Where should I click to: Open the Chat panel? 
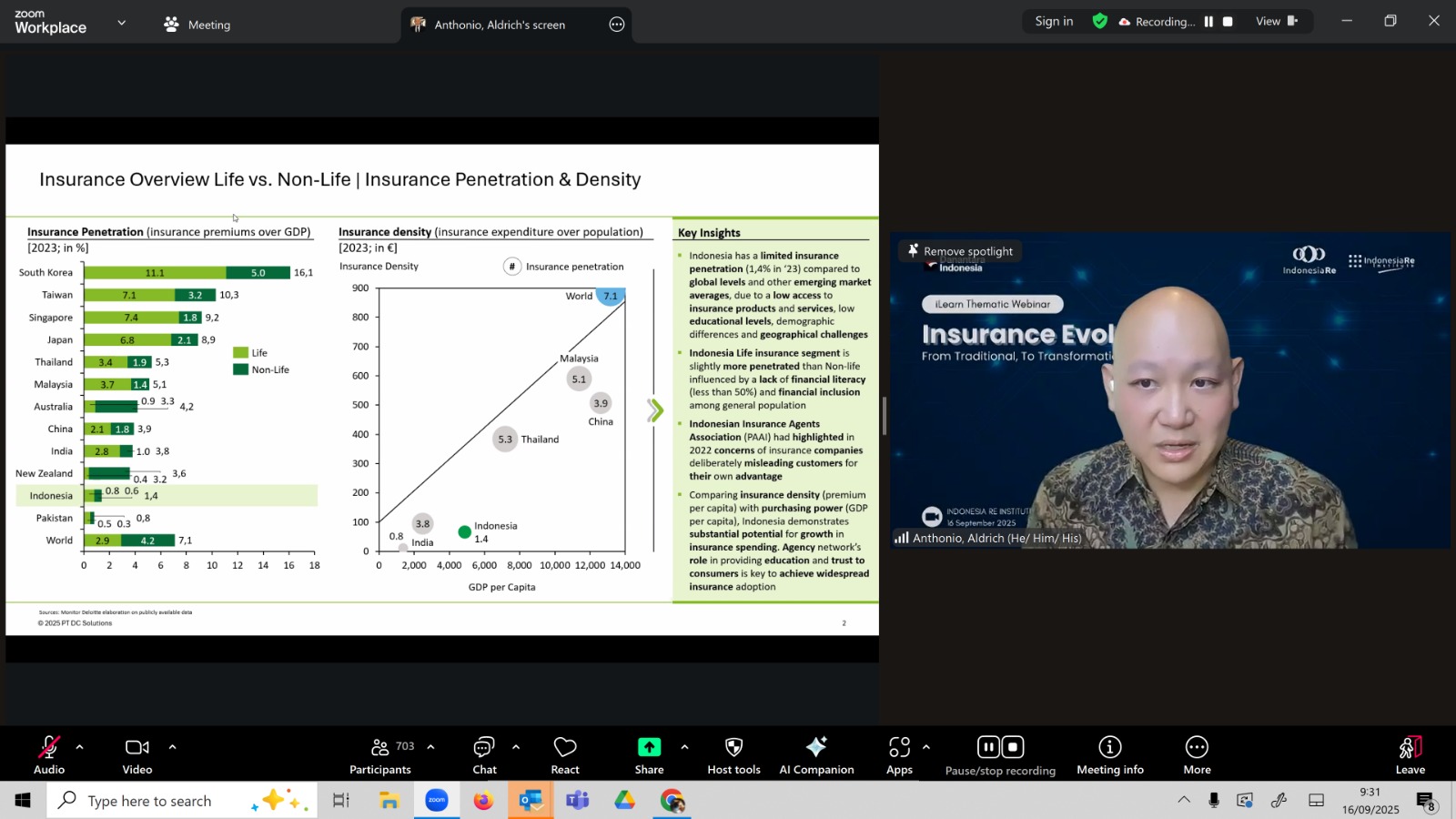(484, 755)
